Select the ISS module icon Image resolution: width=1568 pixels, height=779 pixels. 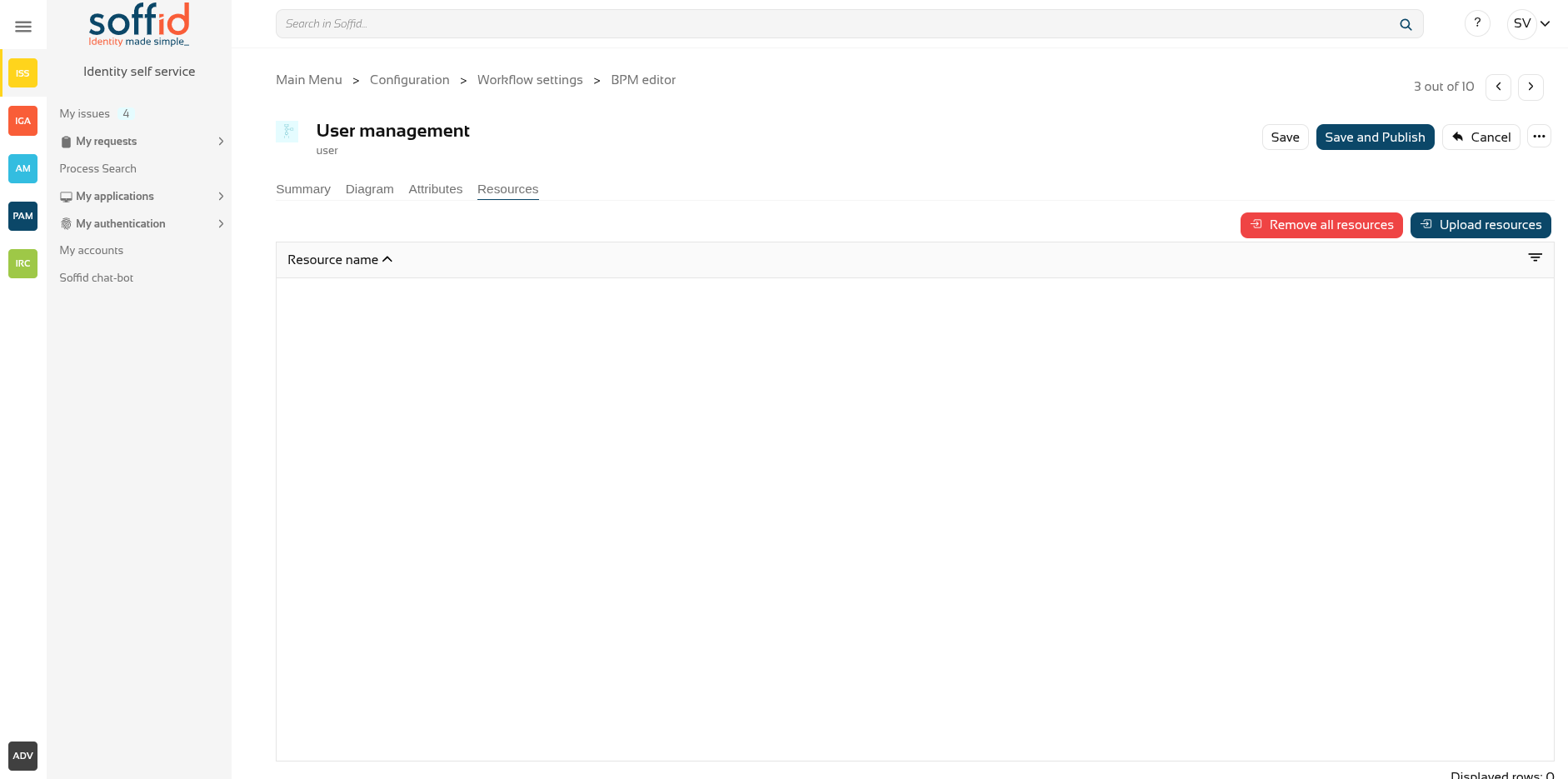[x=22, y=73]
